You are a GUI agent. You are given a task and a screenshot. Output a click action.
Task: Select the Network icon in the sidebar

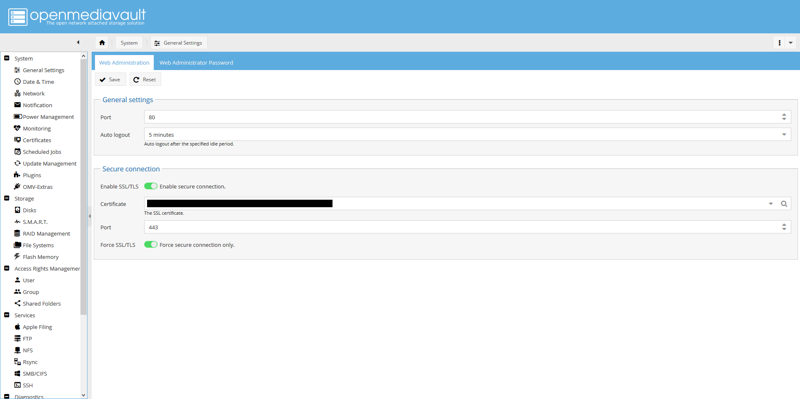point(17,93)
